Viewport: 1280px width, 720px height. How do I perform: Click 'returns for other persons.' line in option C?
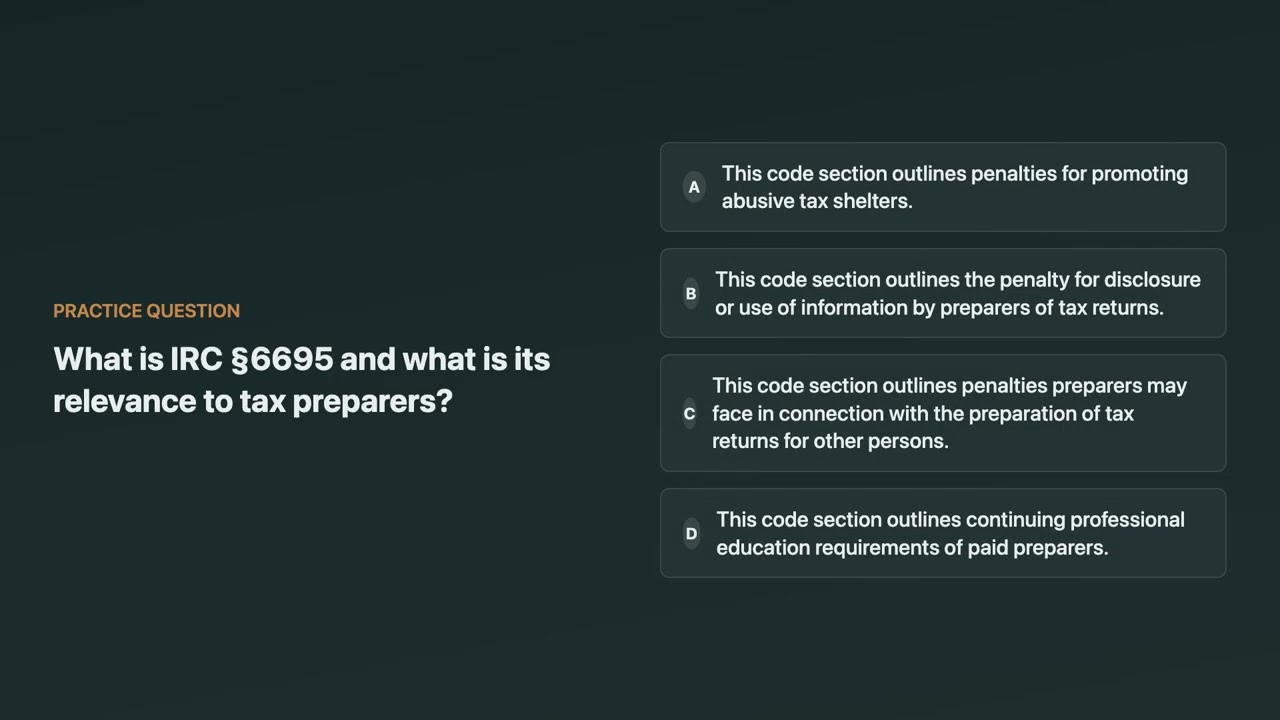pyautogui.click(x=830, y=441)
